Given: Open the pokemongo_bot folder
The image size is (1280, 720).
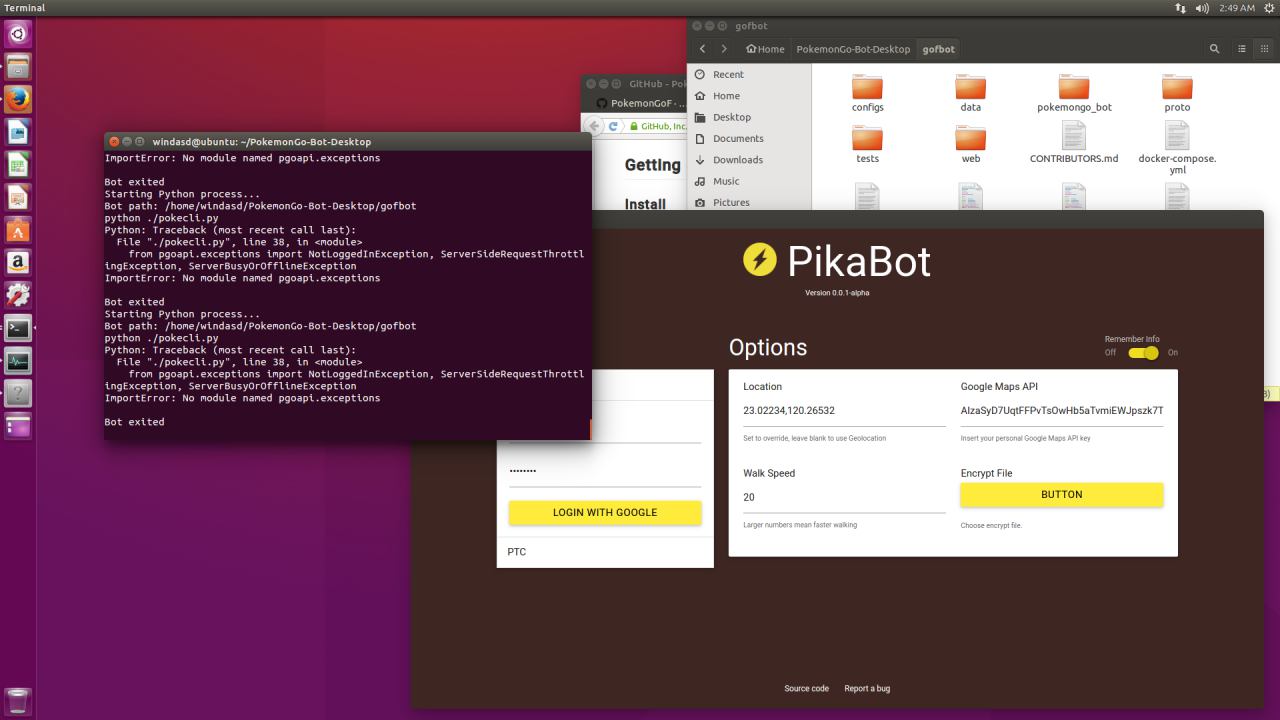Looking at the screenshot, I should (1074, 93).
